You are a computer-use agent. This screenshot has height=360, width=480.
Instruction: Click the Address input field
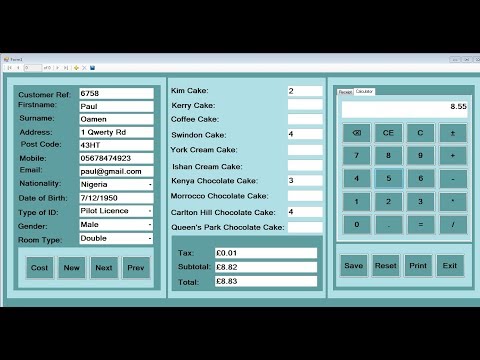[116, 132]
